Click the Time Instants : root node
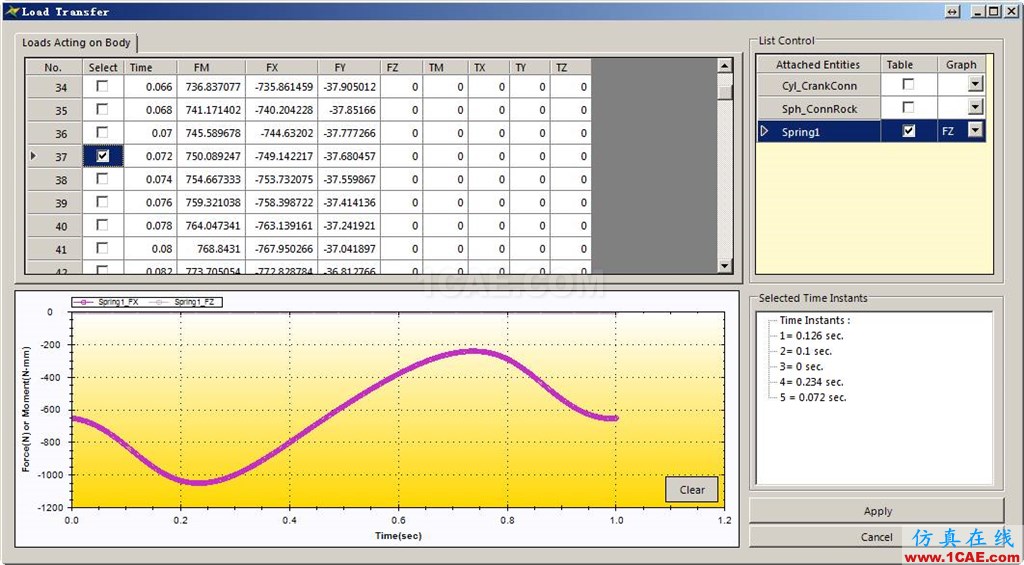 (815, 320)
